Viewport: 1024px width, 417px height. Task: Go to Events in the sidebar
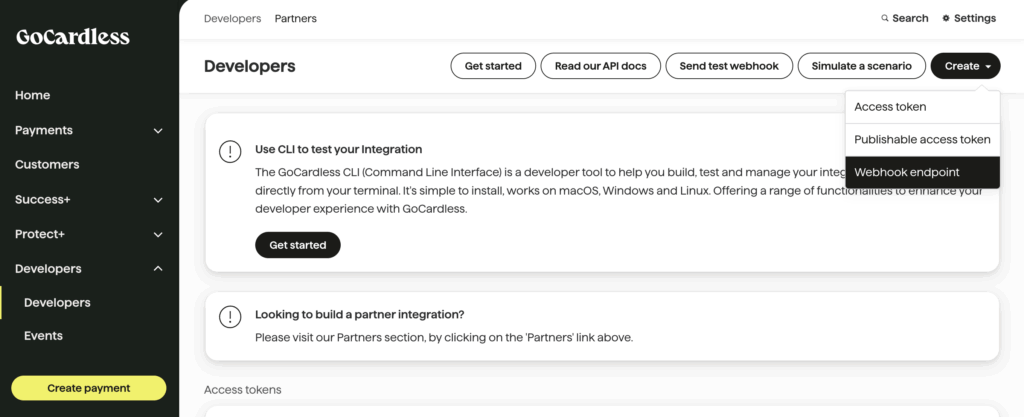[x=43, y=336]
